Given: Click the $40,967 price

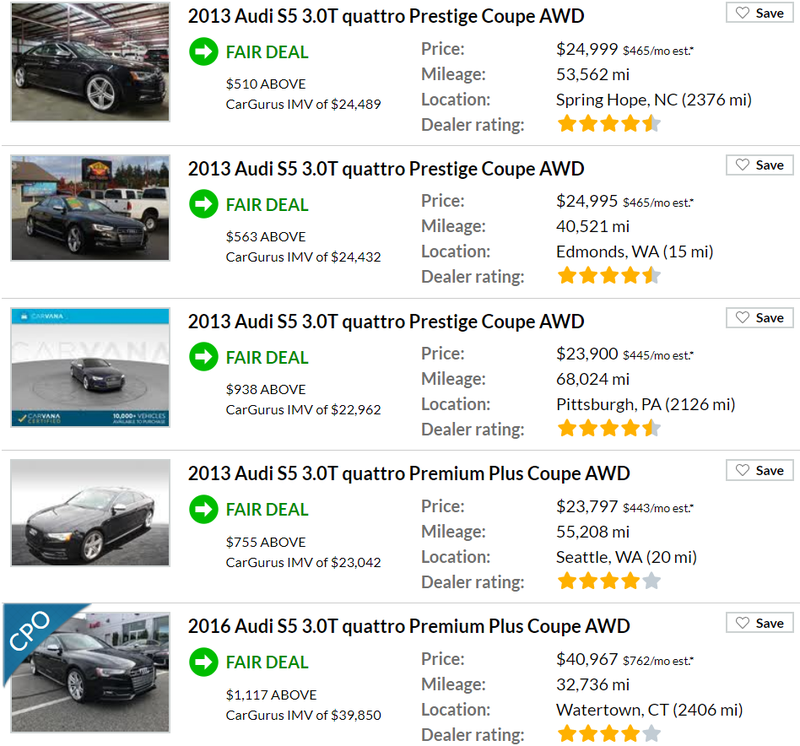Looking at the screenshot, I should point(587,659).
